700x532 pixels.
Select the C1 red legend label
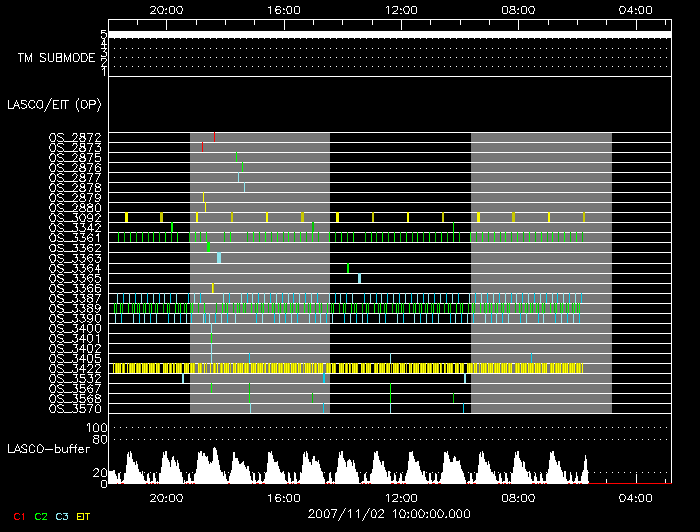coord(19,516)
